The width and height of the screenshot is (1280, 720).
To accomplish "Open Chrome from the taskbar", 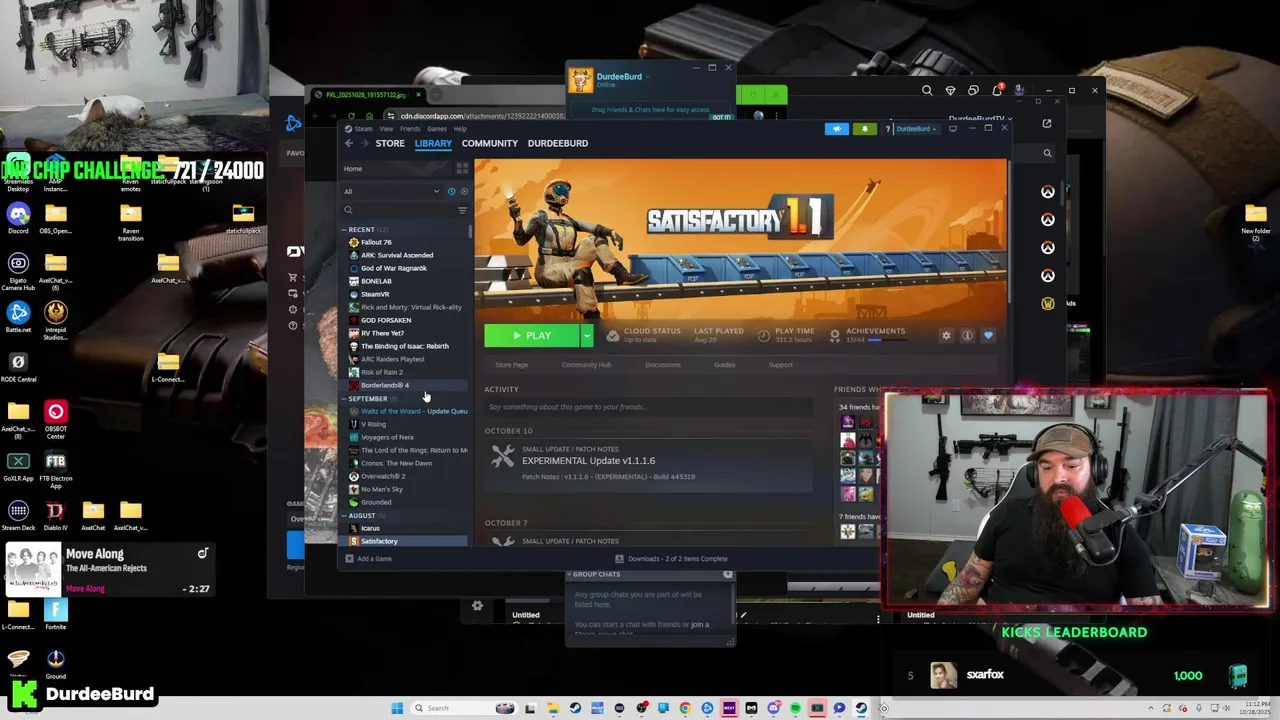I will coord(685,708).
